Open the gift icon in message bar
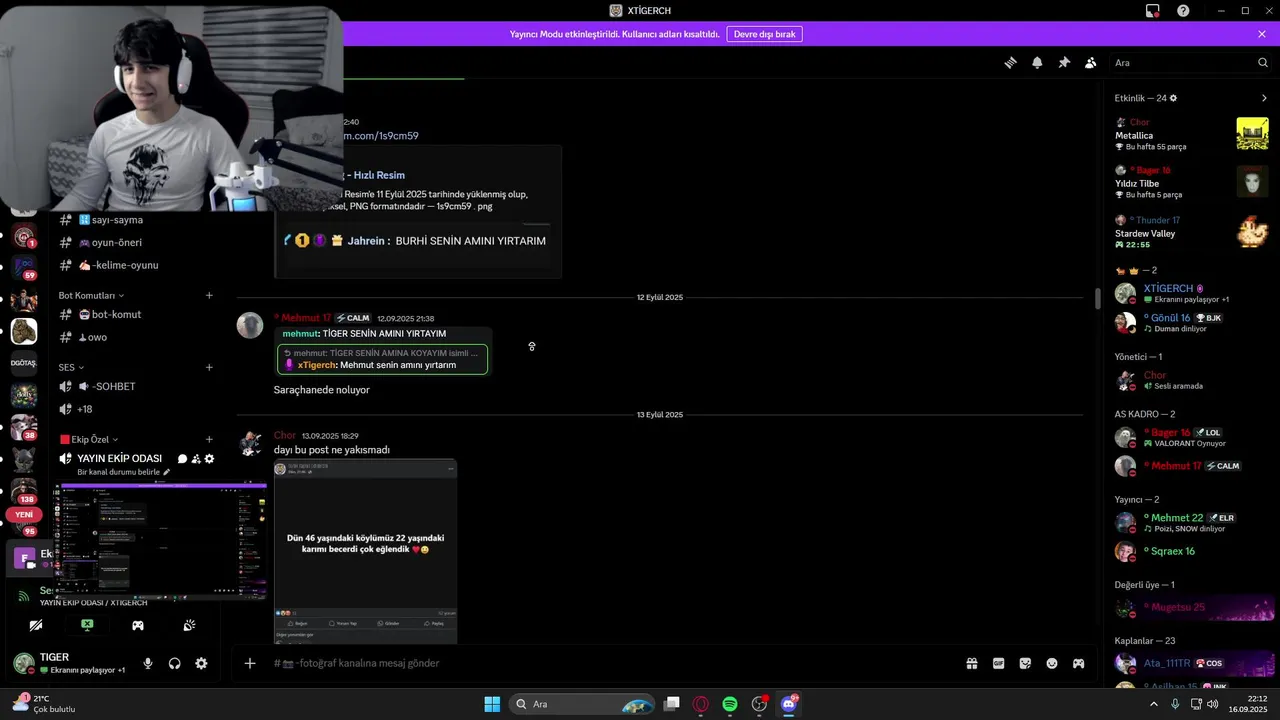 (x=971, y=663)
